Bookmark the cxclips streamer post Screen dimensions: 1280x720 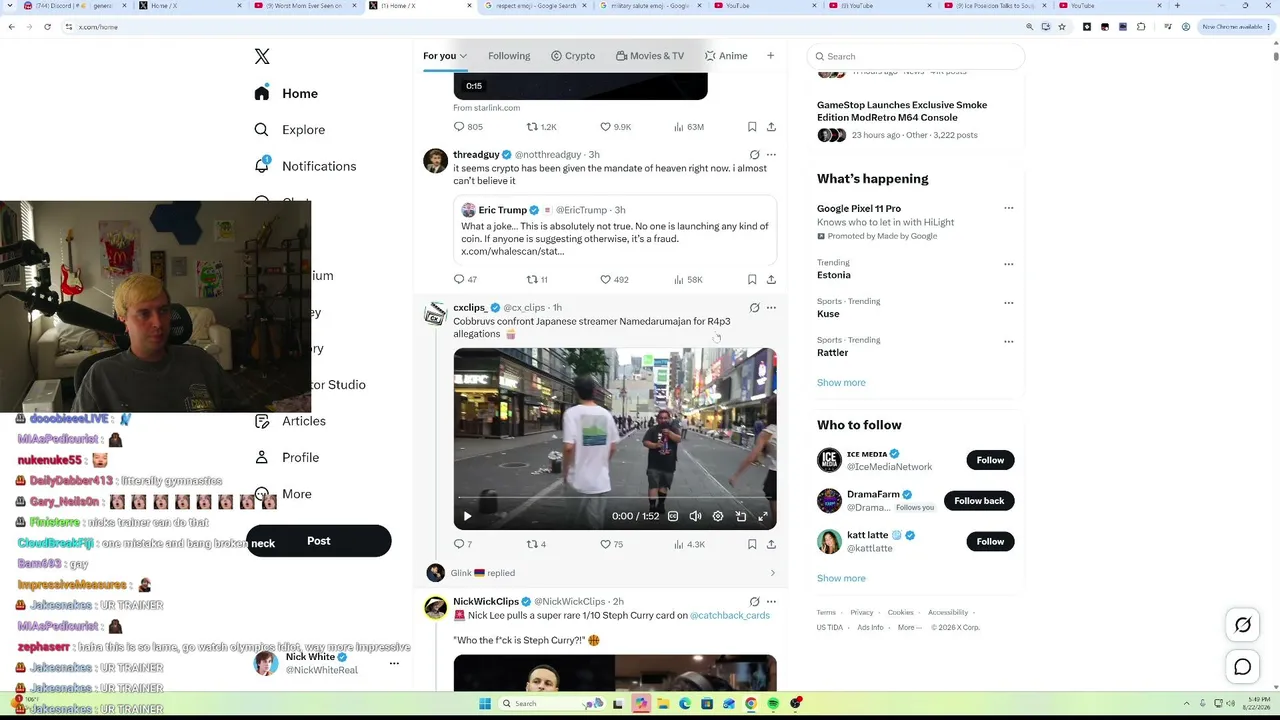pyautogui.click(x=752, y=544)
